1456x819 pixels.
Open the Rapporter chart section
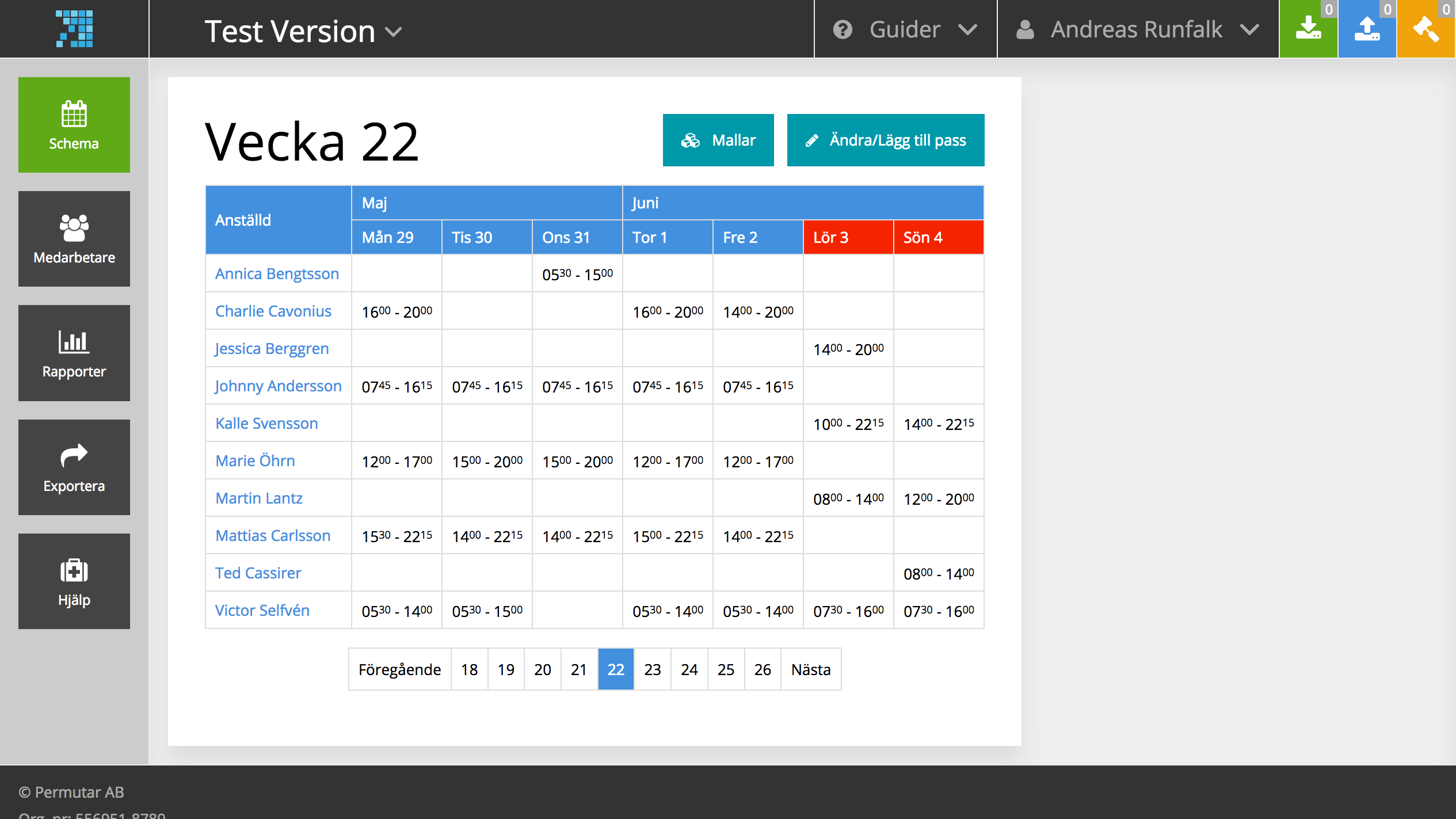click(74, 353)
